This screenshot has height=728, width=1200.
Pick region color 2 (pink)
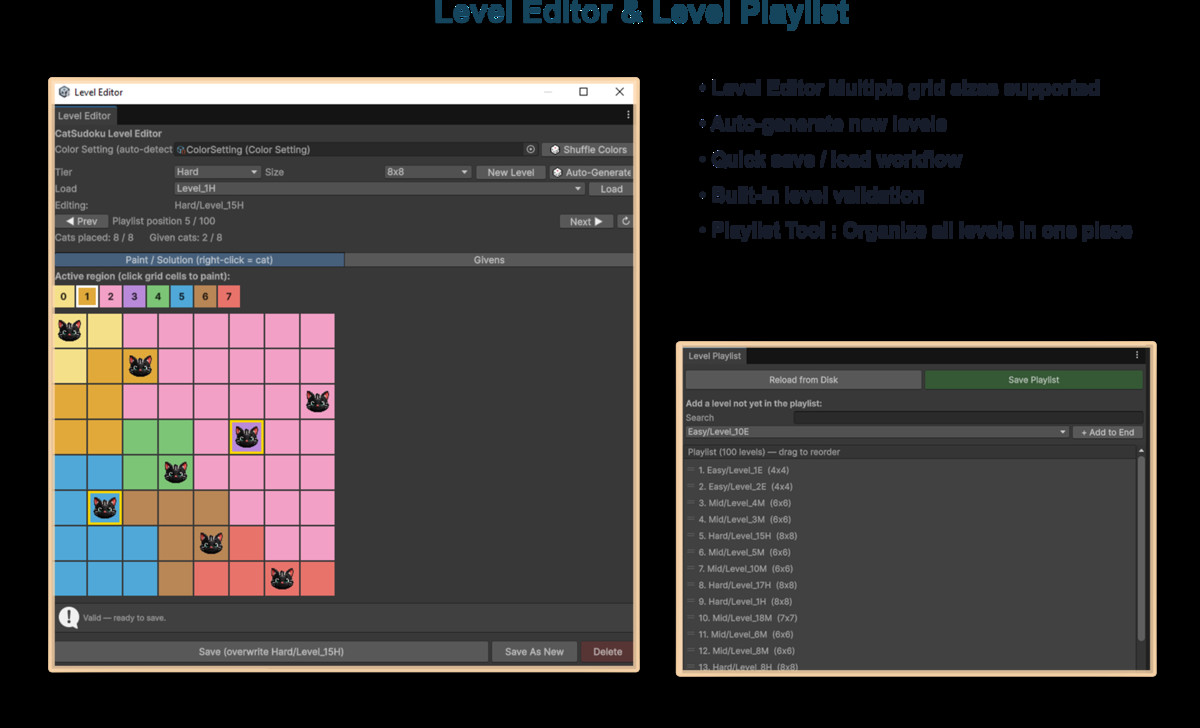click(111, 297)
